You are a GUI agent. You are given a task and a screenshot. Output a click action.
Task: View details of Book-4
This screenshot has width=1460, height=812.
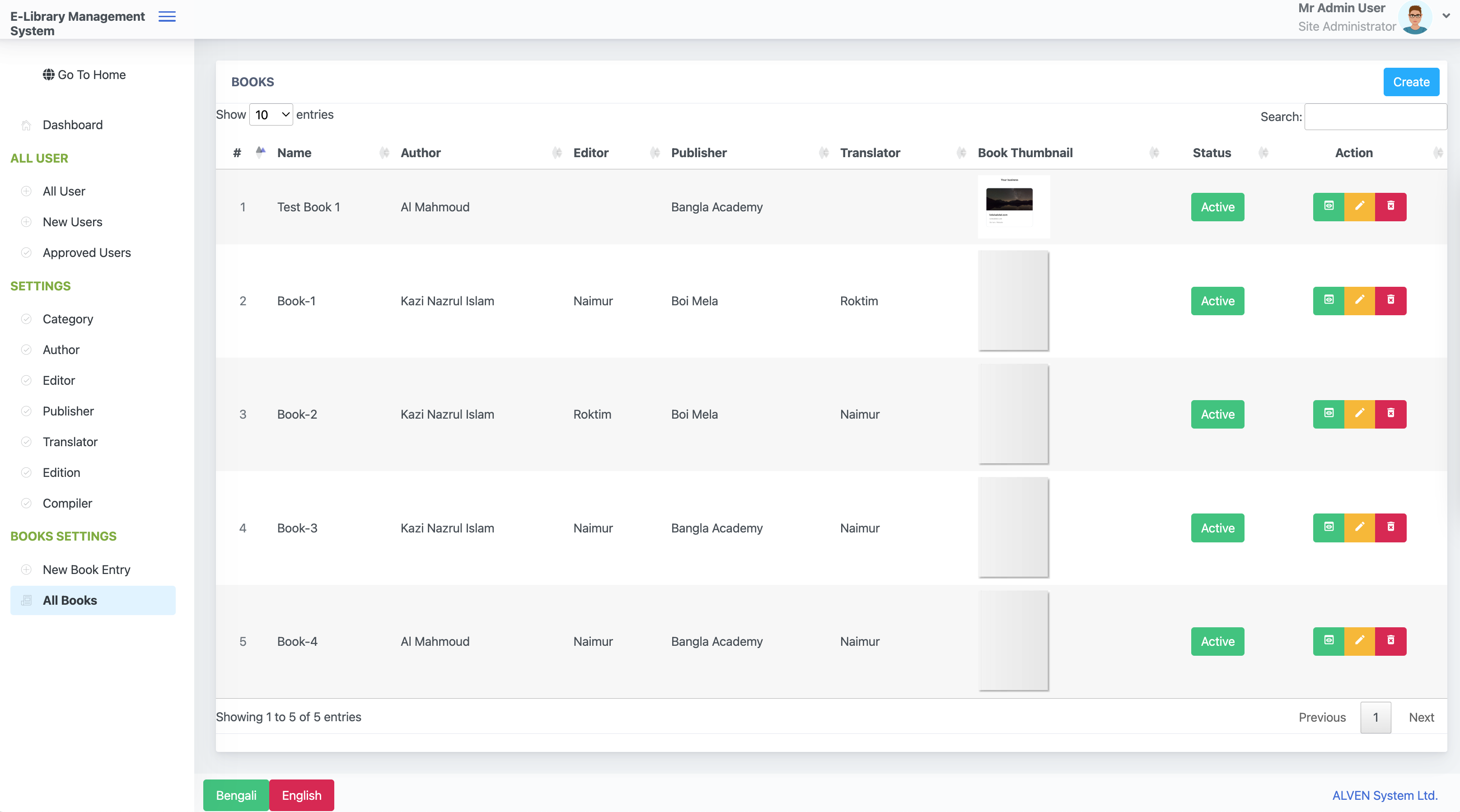coord(1329,641)
